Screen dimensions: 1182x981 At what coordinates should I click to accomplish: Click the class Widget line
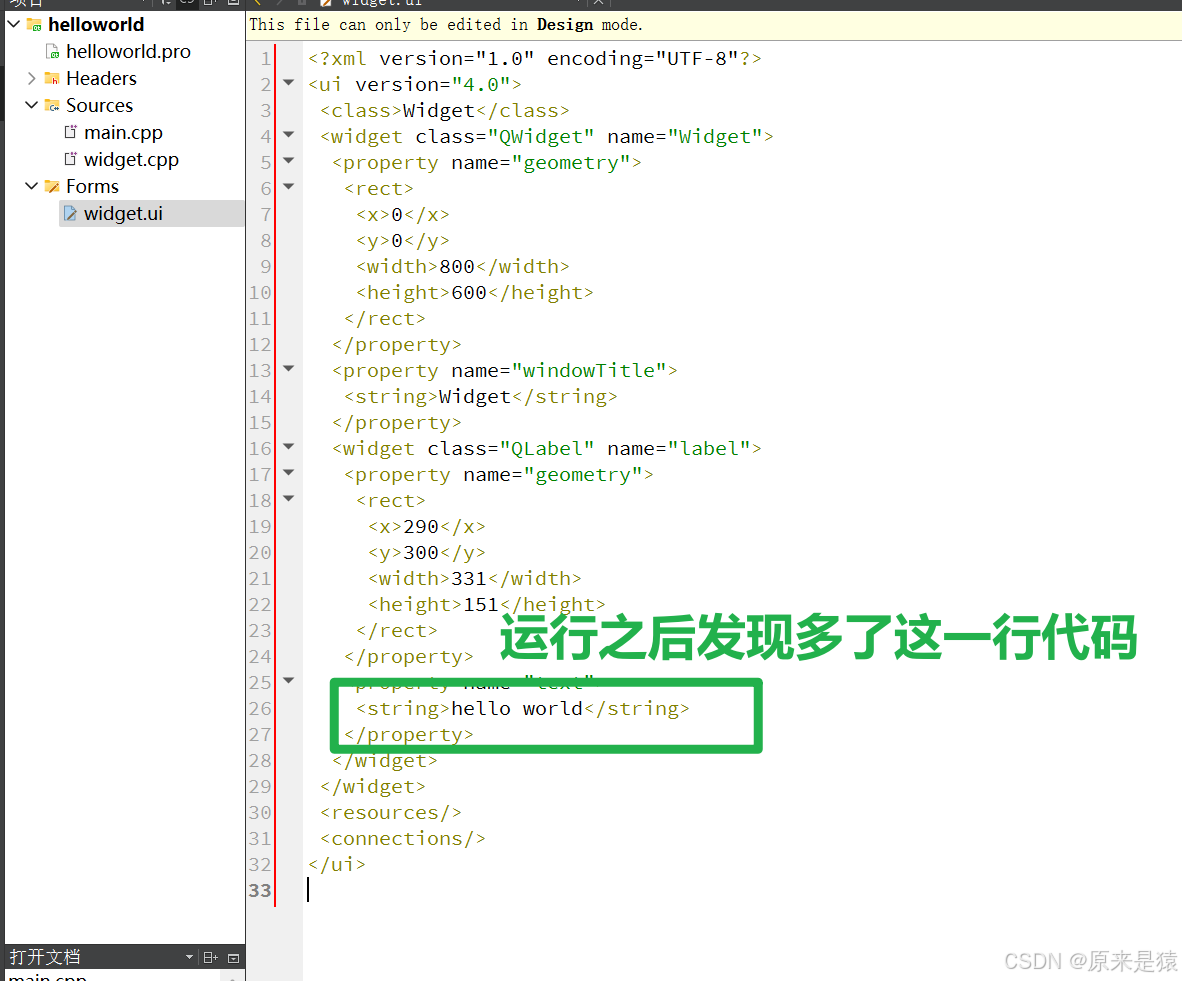pyautogui.click(x=444, y=111)
